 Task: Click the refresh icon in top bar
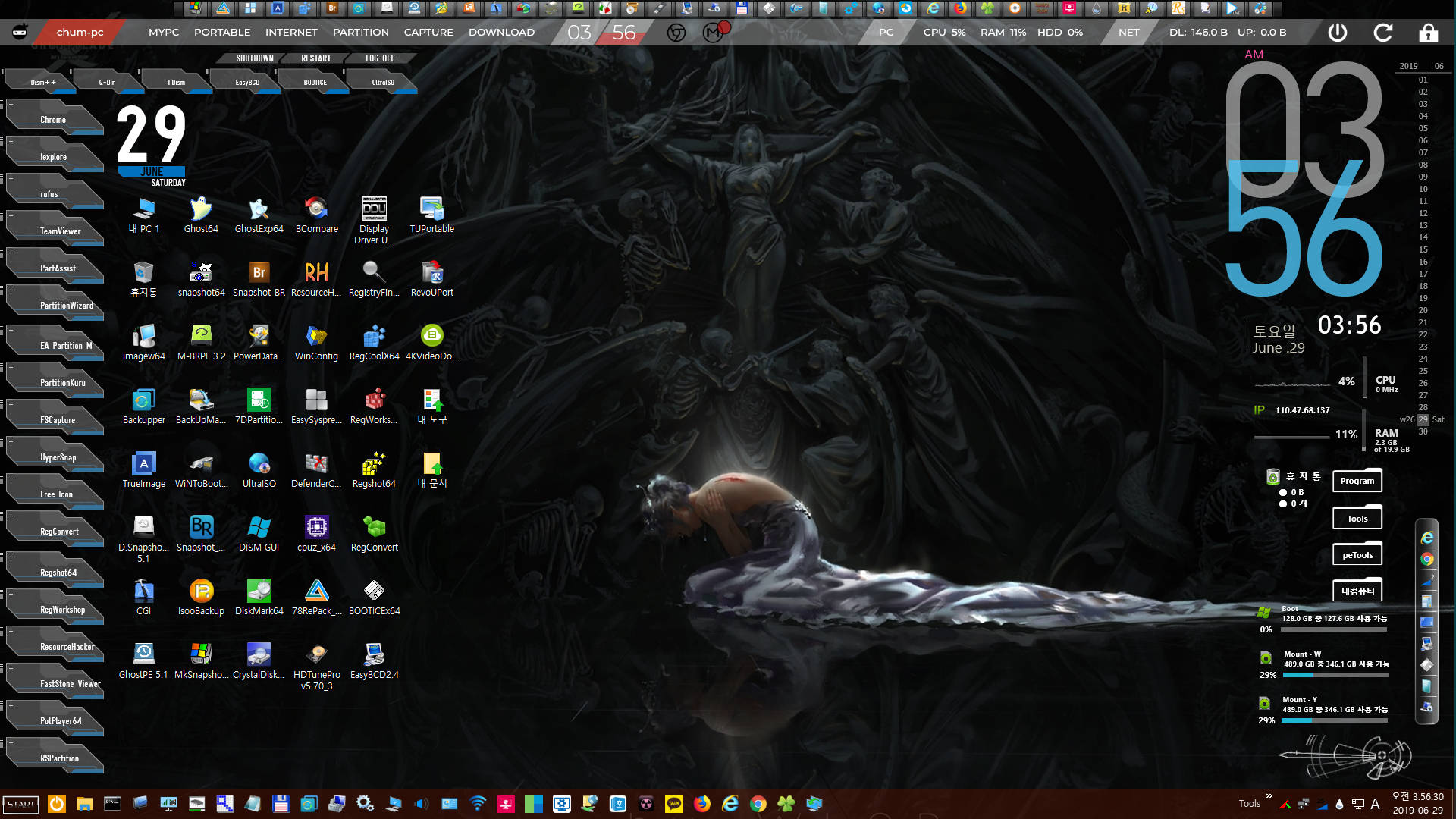[x=1383, y=32]
